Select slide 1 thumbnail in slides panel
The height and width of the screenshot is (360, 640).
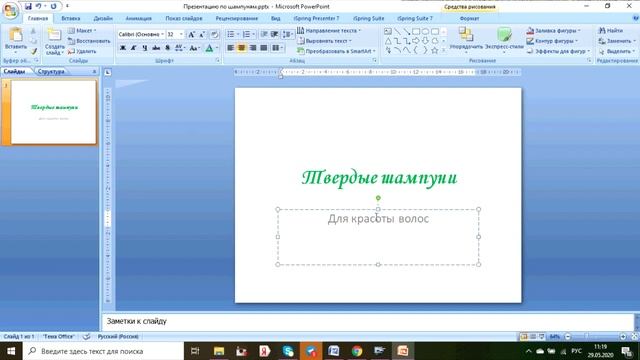coord(53,112)
